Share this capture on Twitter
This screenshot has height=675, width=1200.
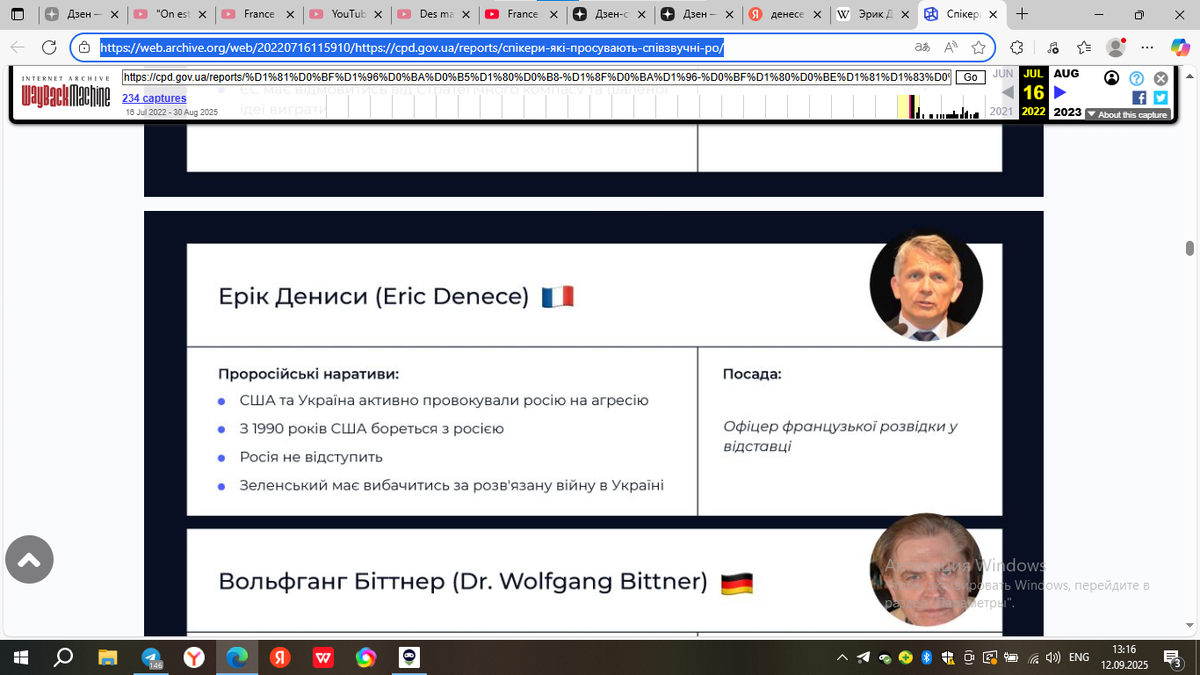click(1160, 97)
